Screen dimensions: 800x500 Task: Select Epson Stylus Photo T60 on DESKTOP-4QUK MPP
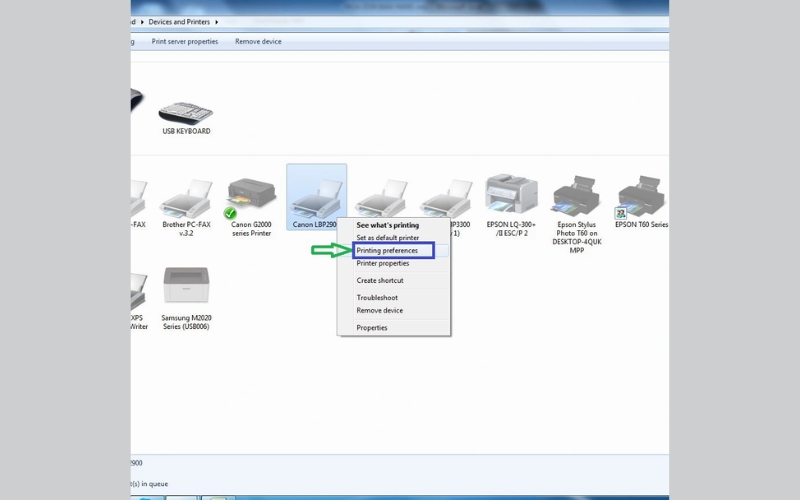click(x=577, y=214)
